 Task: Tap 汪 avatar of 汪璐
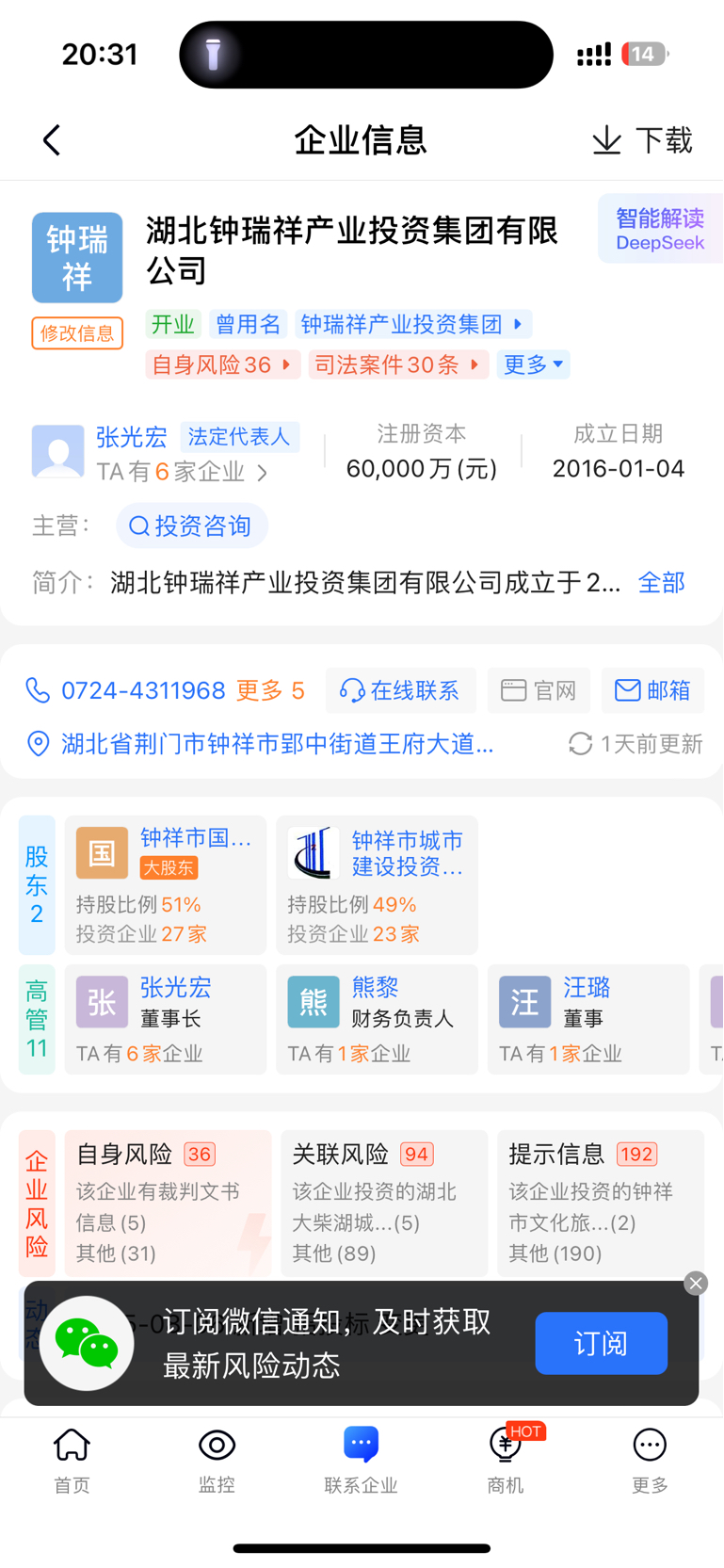pyautogui.click(x=524, y=1002)
